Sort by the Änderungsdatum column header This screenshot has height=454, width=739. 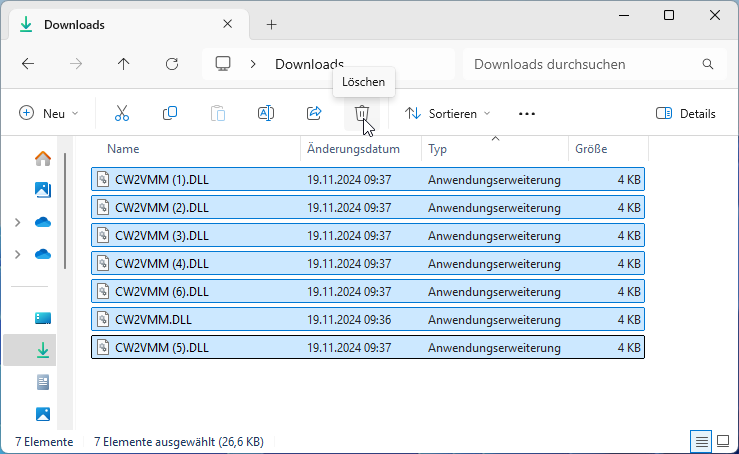coord(353,149)
